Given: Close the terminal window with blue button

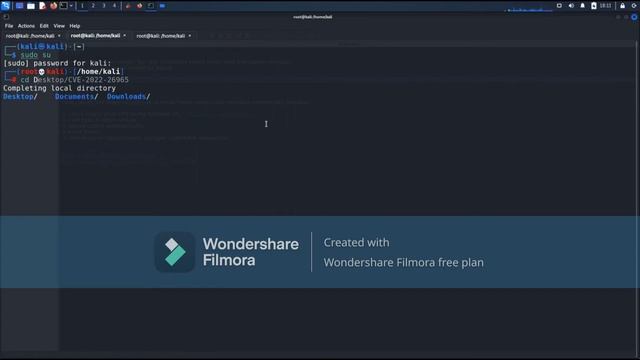Looking at the screenshot, I should pyautogui.click(x=634, y=17).
